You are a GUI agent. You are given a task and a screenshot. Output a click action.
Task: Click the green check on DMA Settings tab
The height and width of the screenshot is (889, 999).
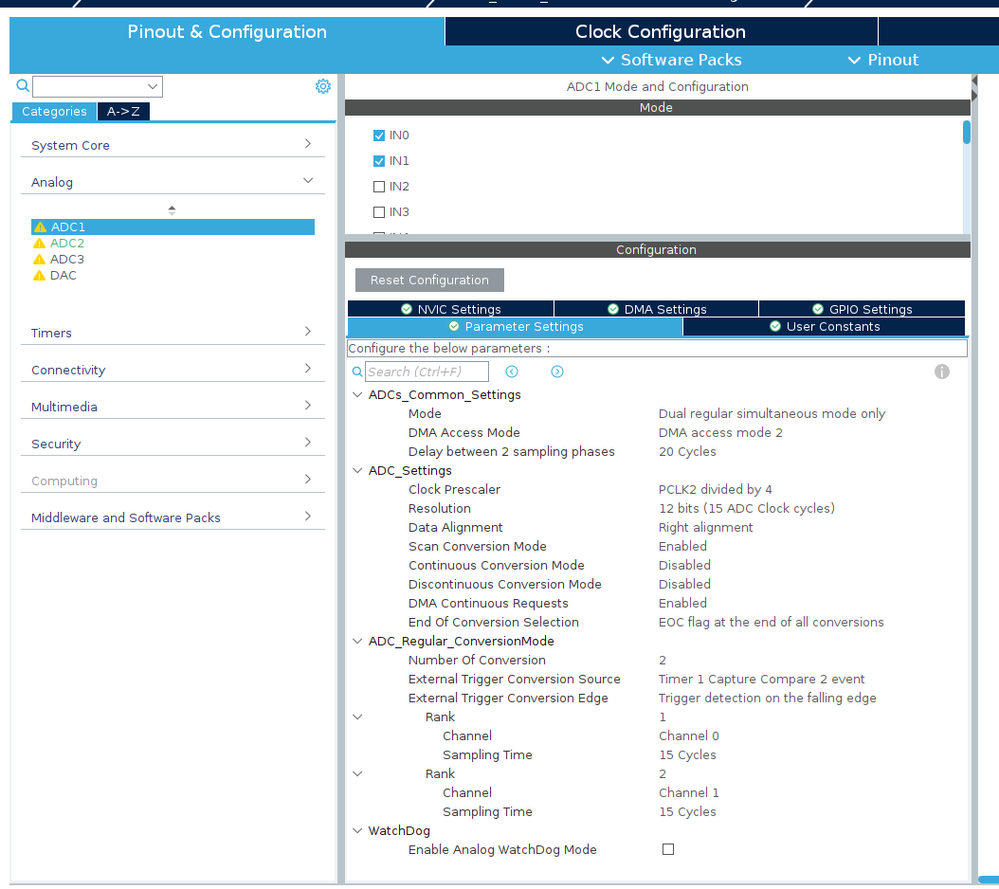coord(612,308)
